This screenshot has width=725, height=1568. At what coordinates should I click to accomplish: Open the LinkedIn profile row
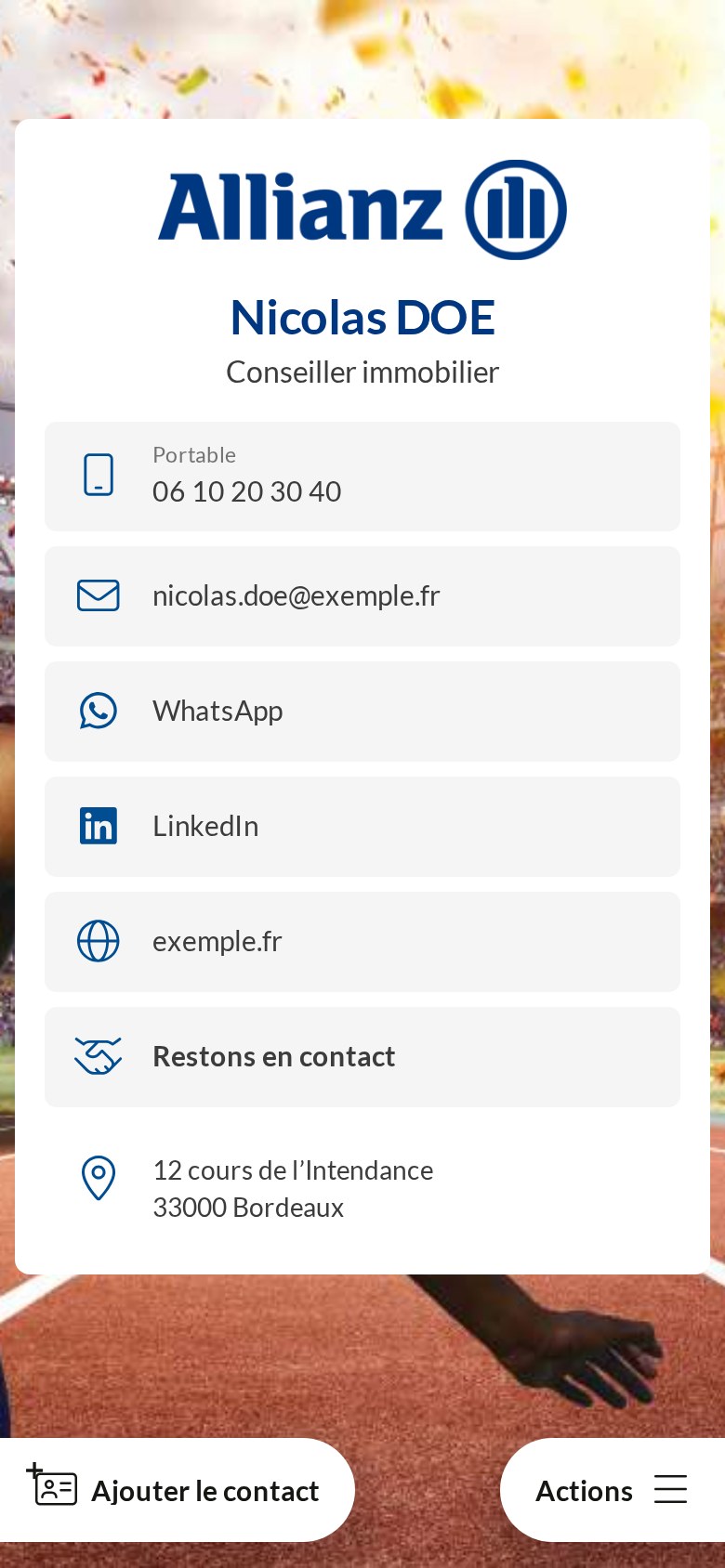[362, 827]
